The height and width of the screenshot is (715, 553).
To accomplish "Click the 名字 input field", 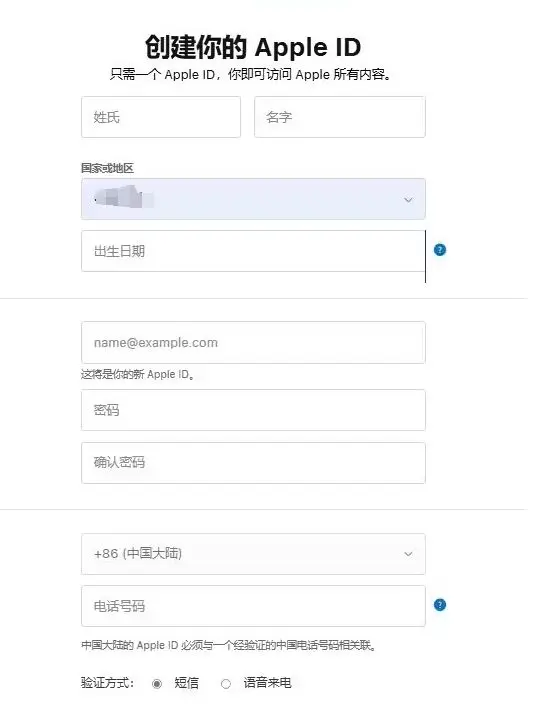I will (x=340, y=117).
